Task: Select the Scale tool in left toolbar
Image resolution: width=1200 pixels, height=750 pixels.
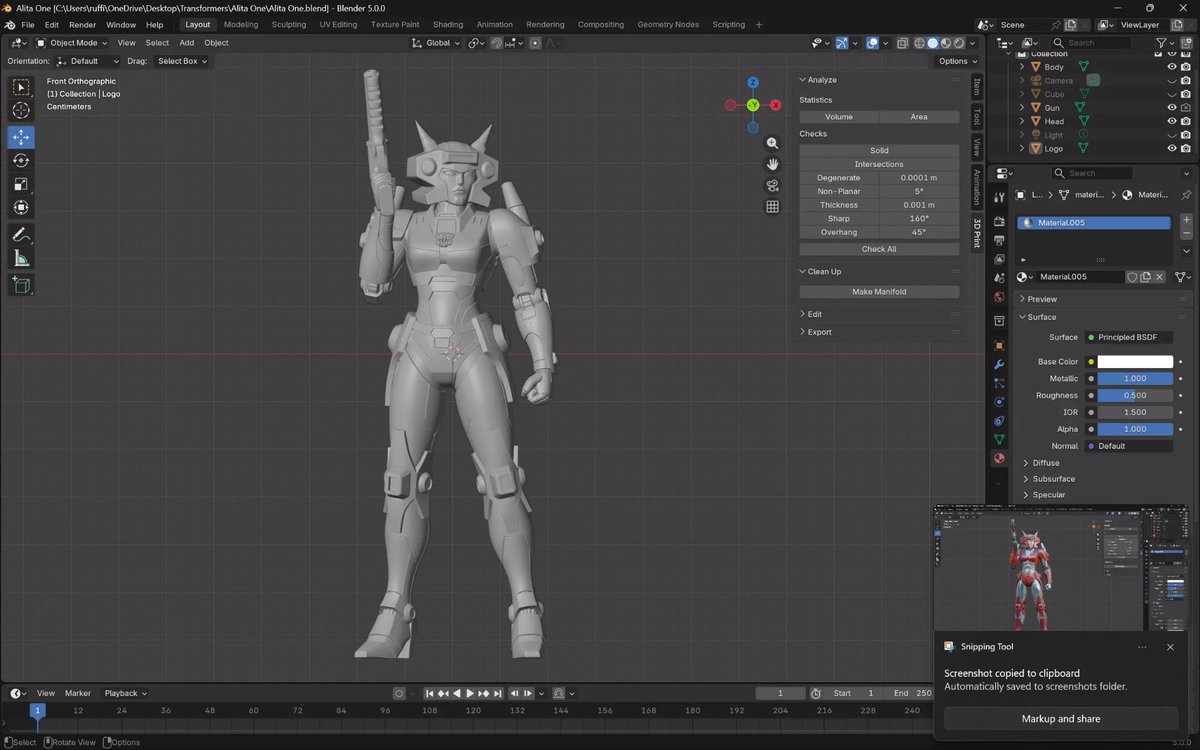Action: [21, 184]
